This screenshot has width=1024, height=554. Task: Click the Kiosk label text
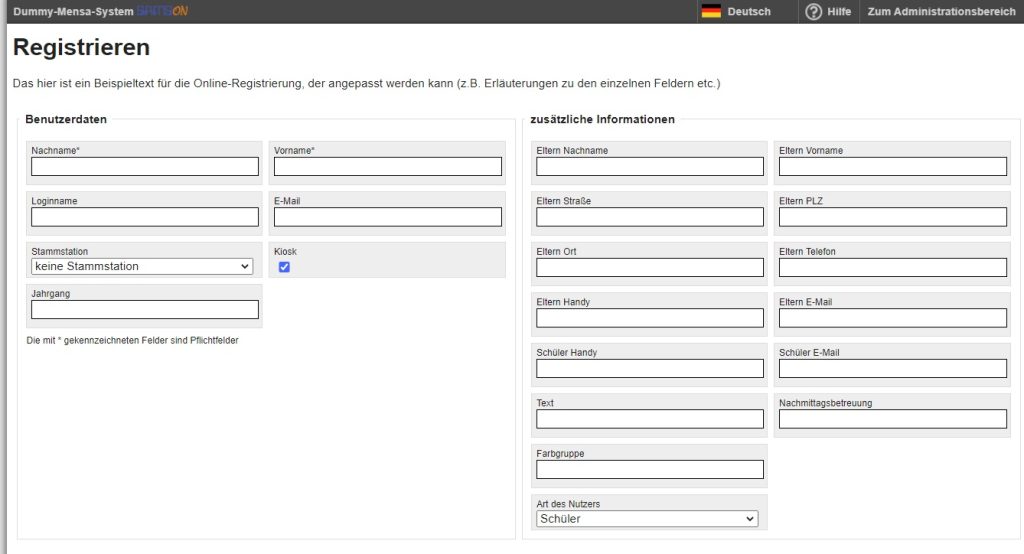pos(285,252)
